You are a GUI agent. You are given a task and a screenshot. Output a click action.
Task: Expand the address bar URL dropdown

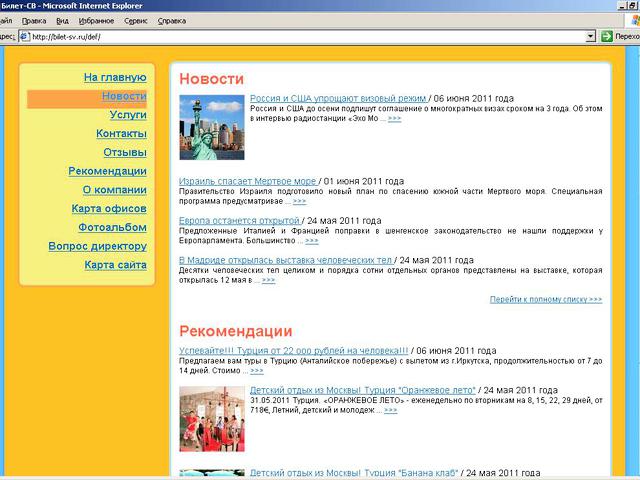click(590, 36)
